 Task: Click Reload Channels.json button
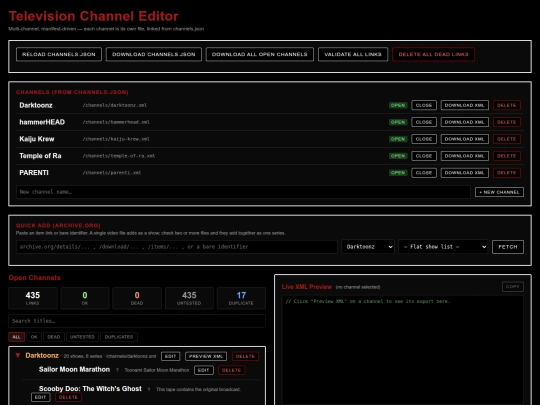click(x=59, y=54)
